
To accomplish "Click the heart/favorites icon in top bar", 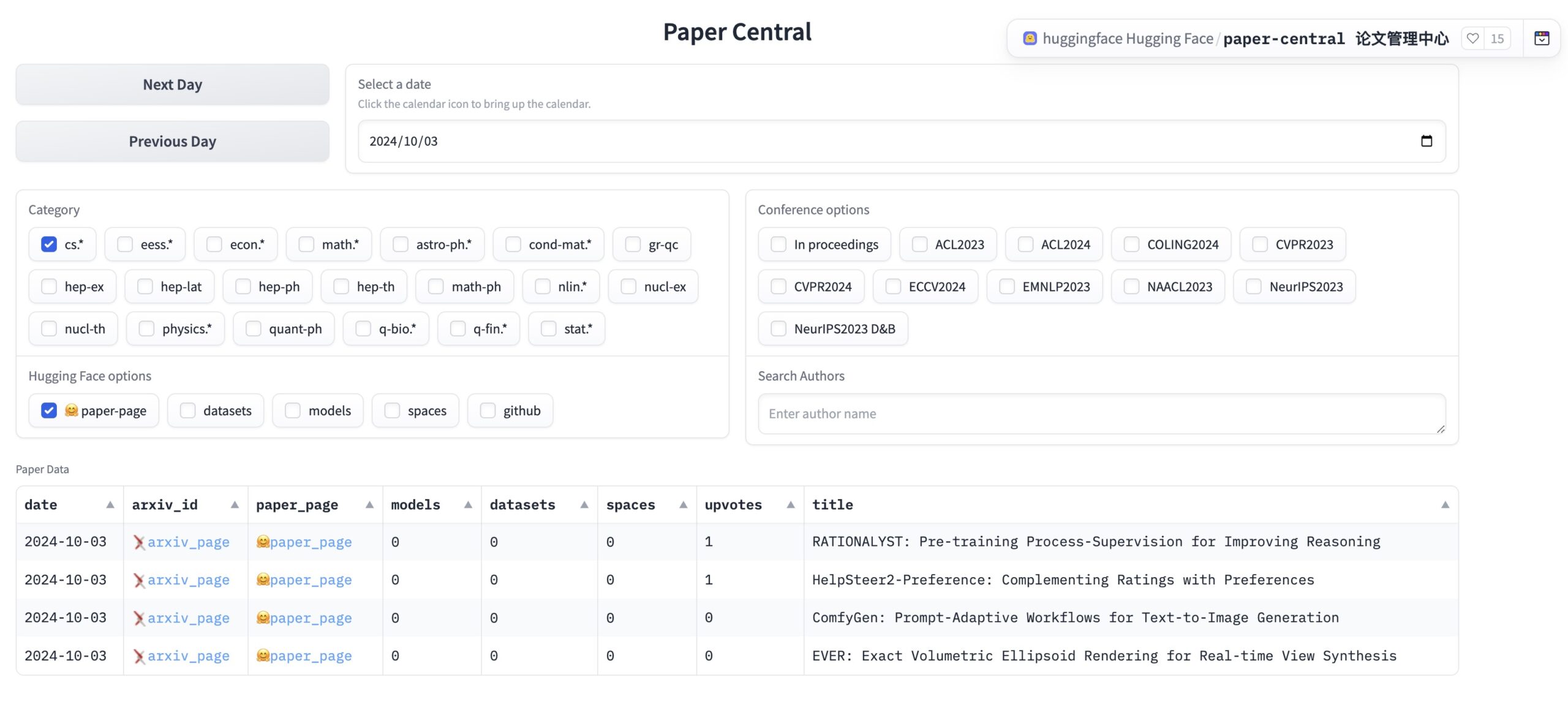I will tap(1473, 38).
